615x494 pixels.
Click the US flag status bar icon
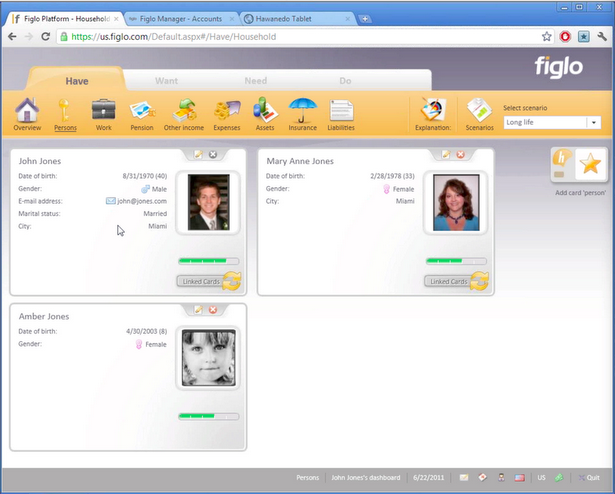(x=520, y=478)
